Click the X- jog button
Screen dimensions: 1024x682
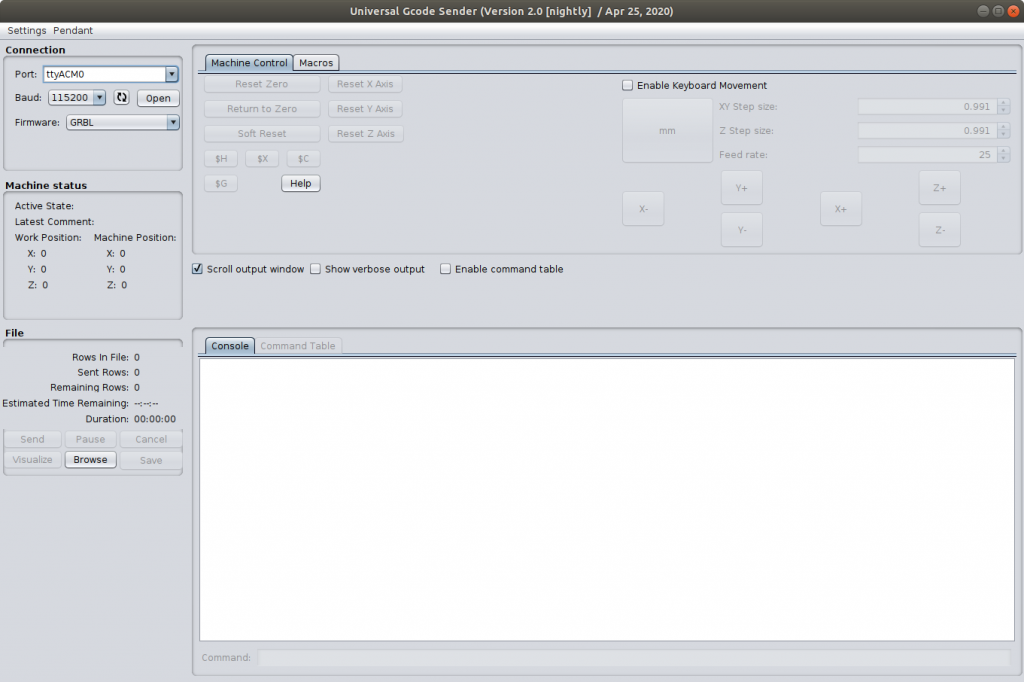click(x=643, y=209)
